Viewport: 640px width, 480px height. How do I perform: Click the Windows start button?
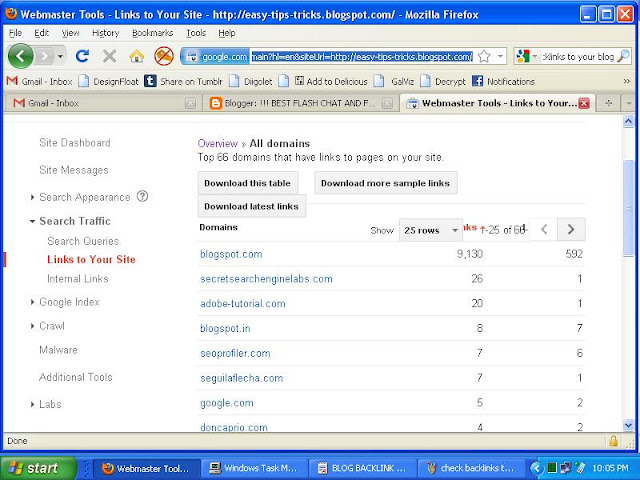coord(38,468)
